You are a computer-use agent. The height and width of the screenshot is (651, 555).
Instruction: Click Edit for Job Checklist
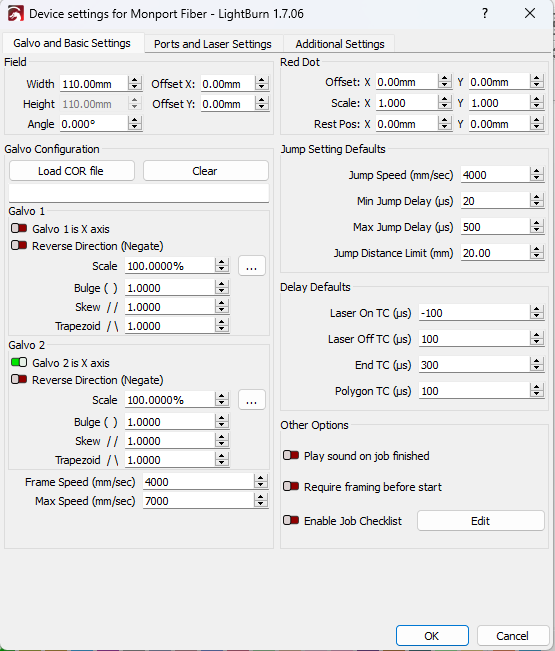pyautogui.click(x=481, y=521)
